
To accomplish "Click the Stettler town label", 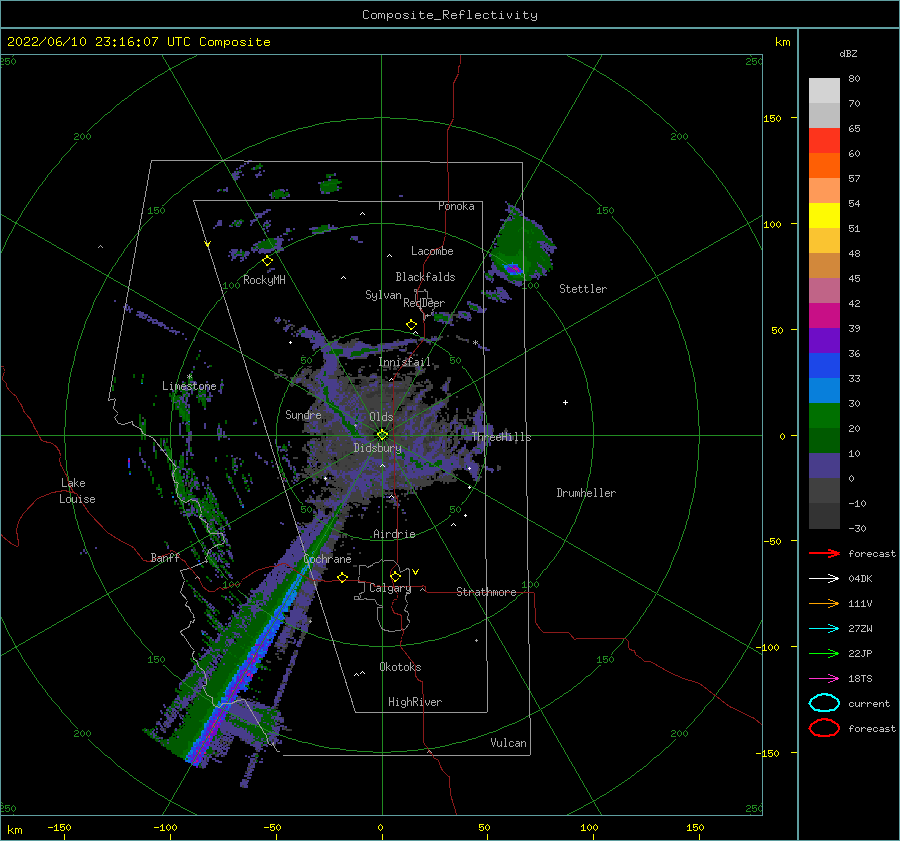I will click(583, 289).
